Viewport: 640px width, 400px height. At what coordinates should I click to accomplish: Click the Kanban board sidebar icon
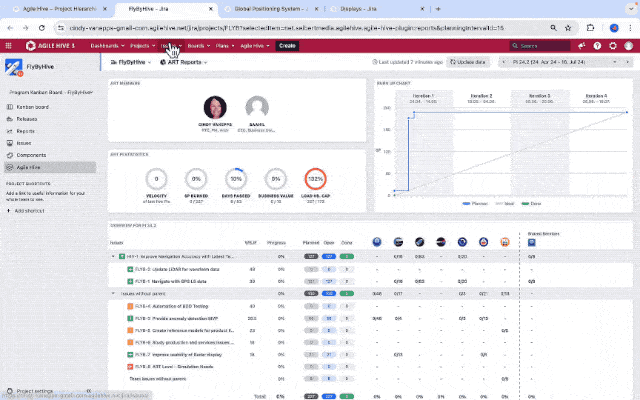pyautogui.click(x=10, y=107)
